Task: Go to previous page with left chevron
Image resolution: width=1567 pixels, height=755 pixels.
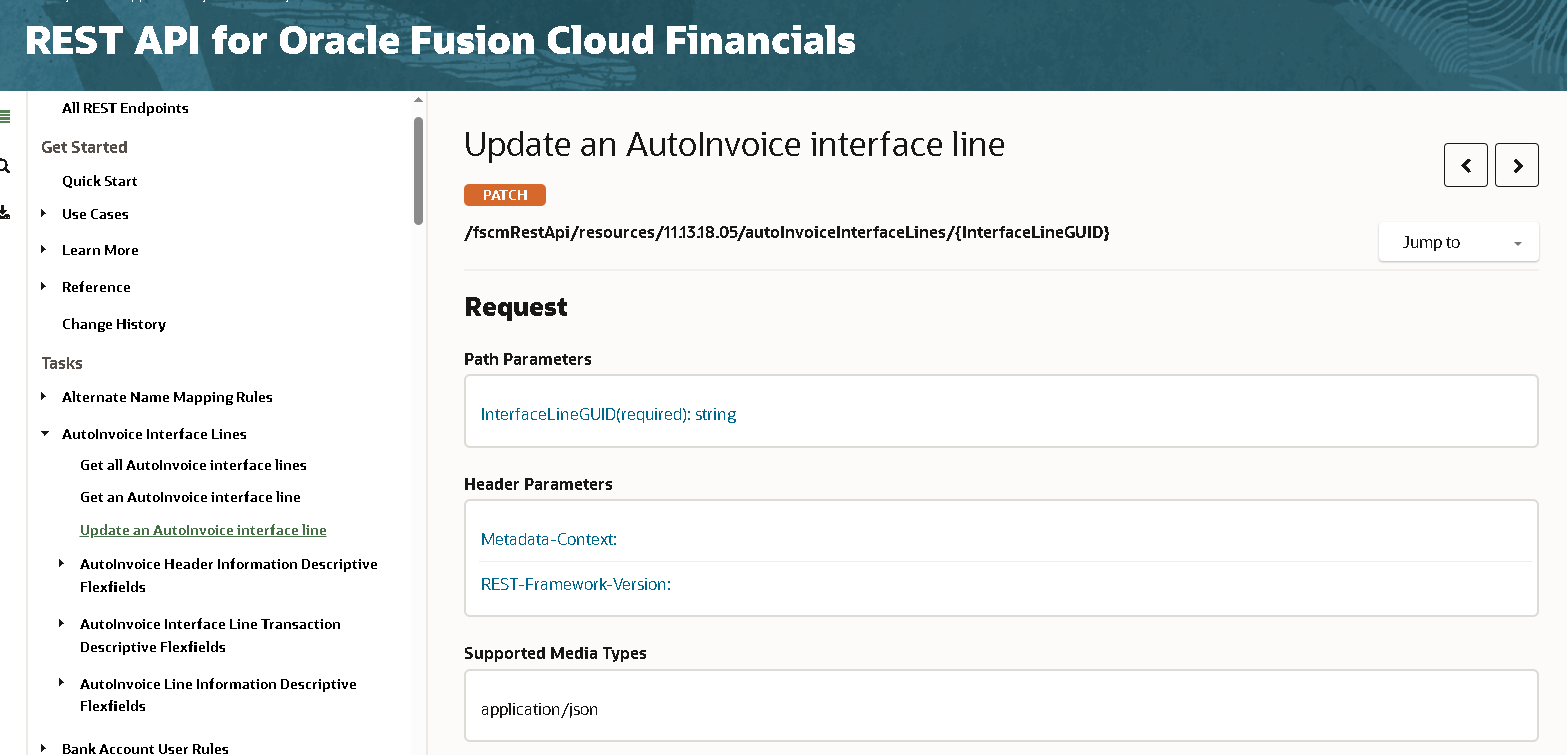Action: [x=1465, y=166]
